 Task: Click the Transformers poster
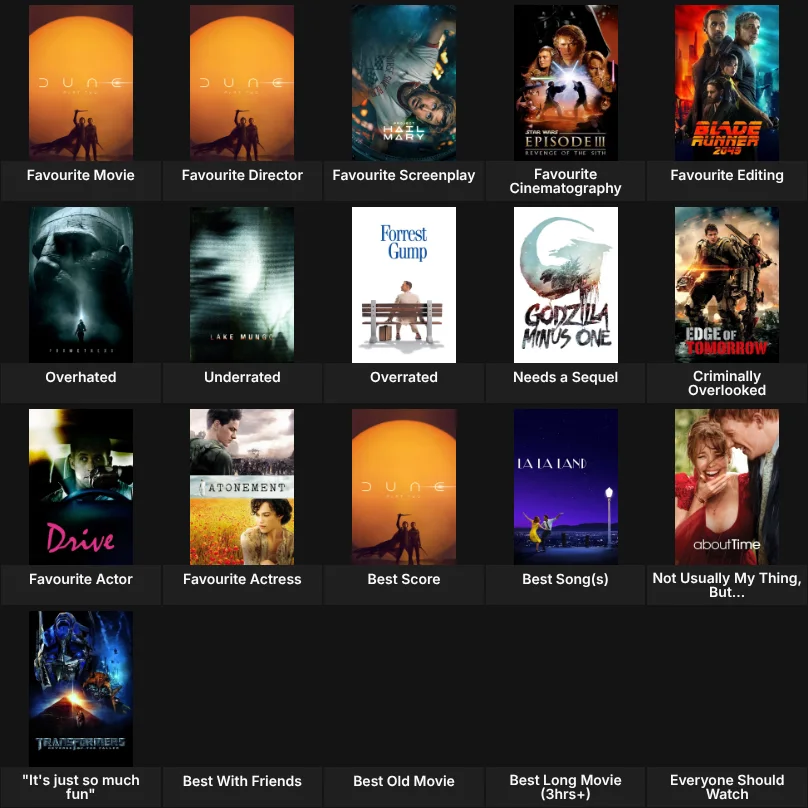pyautogui.click(x=81, y=689)
